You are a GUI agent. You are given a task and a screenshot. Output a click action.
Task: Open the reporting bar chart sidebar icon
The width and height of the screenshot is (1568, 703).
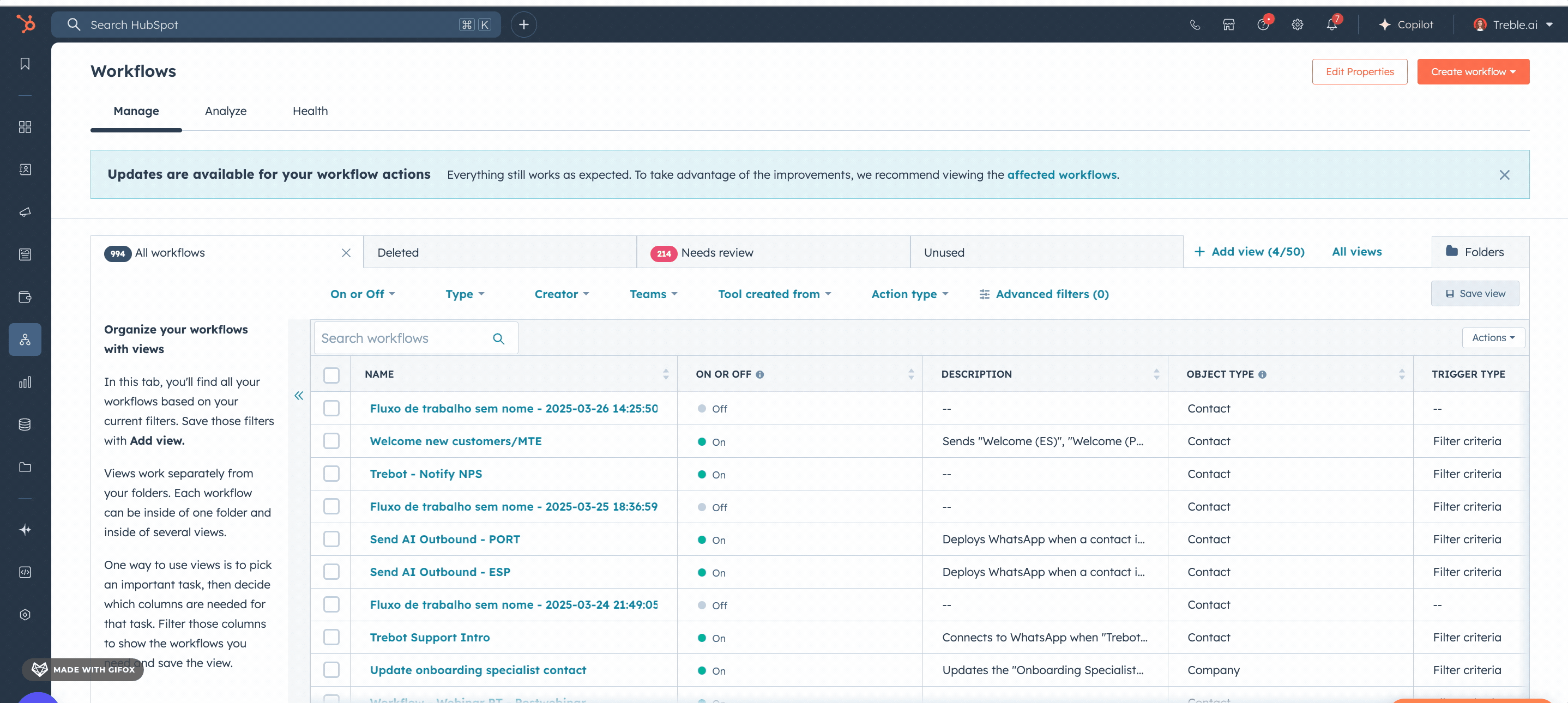click(25, 382)
